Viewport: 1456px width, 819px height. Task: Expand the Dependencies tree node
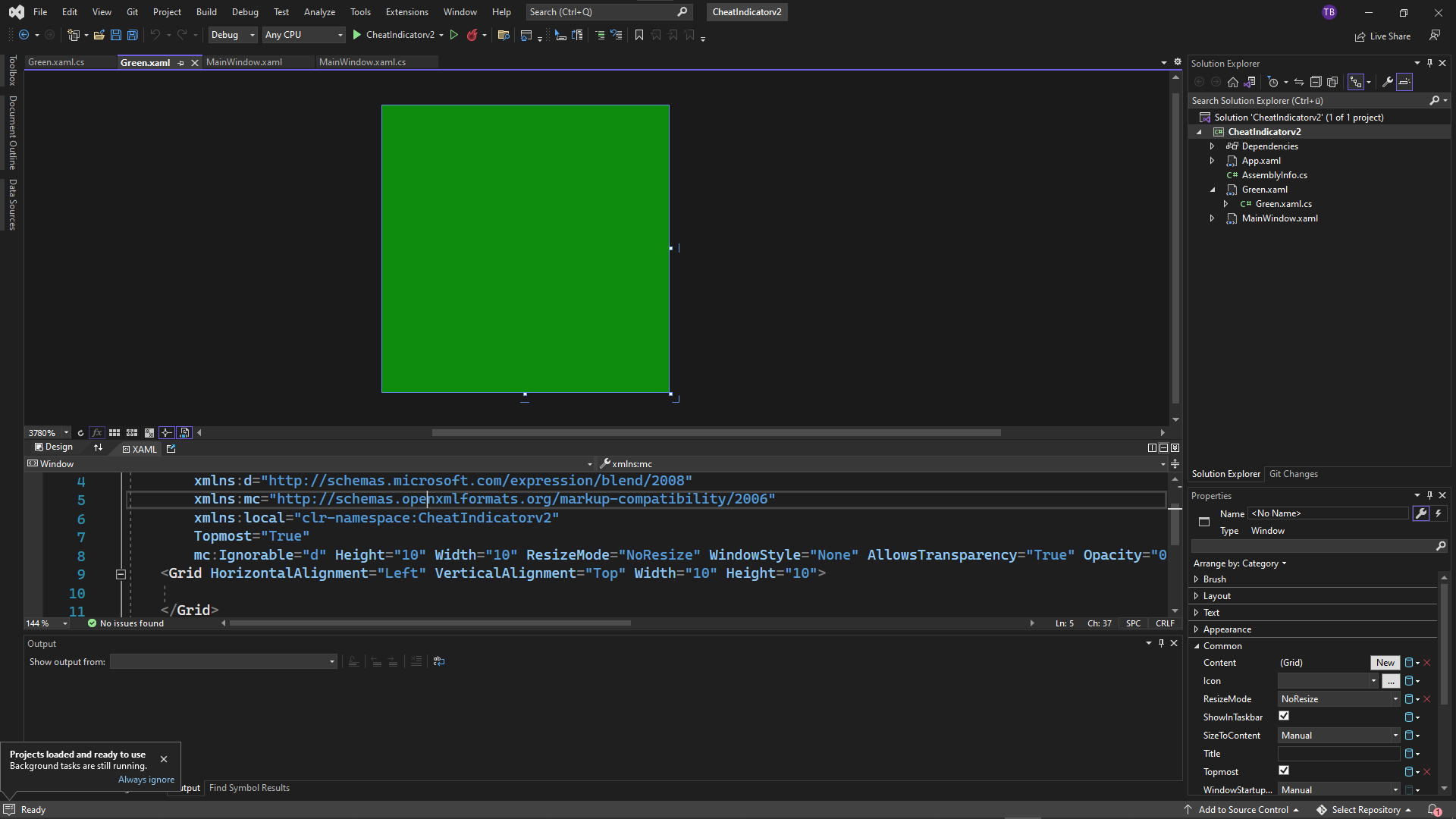(1212, 146)
